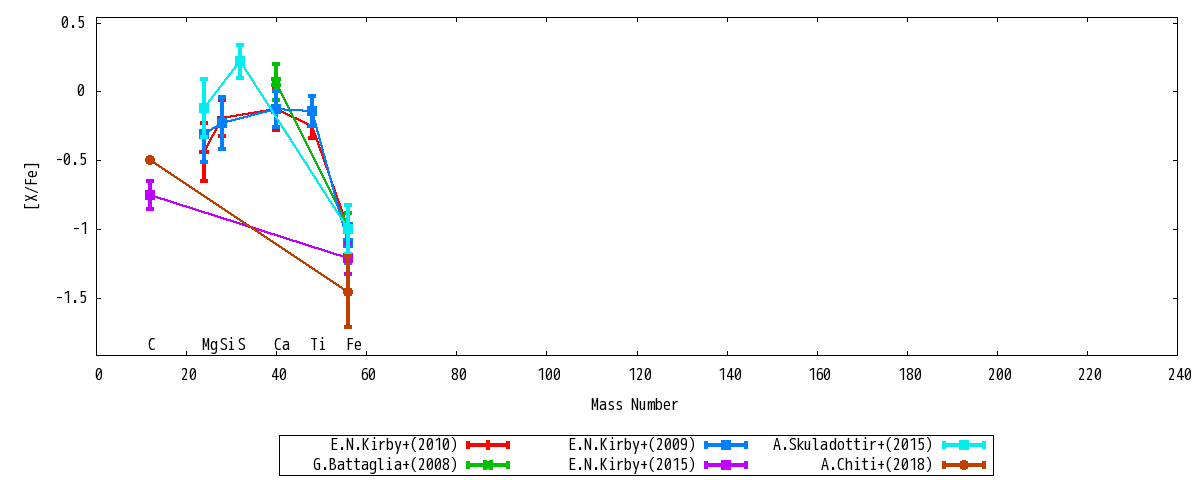The image size is (1200, 480).
Task: Click the [X/Fe] y-axis title
Action: 32,185
